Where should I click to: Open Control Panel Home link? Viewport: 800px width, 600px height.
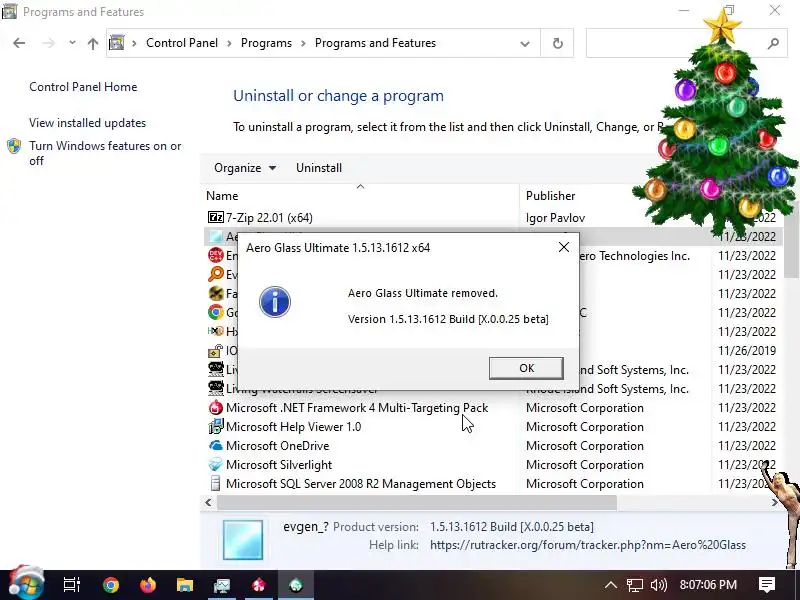tap(83, 87)
